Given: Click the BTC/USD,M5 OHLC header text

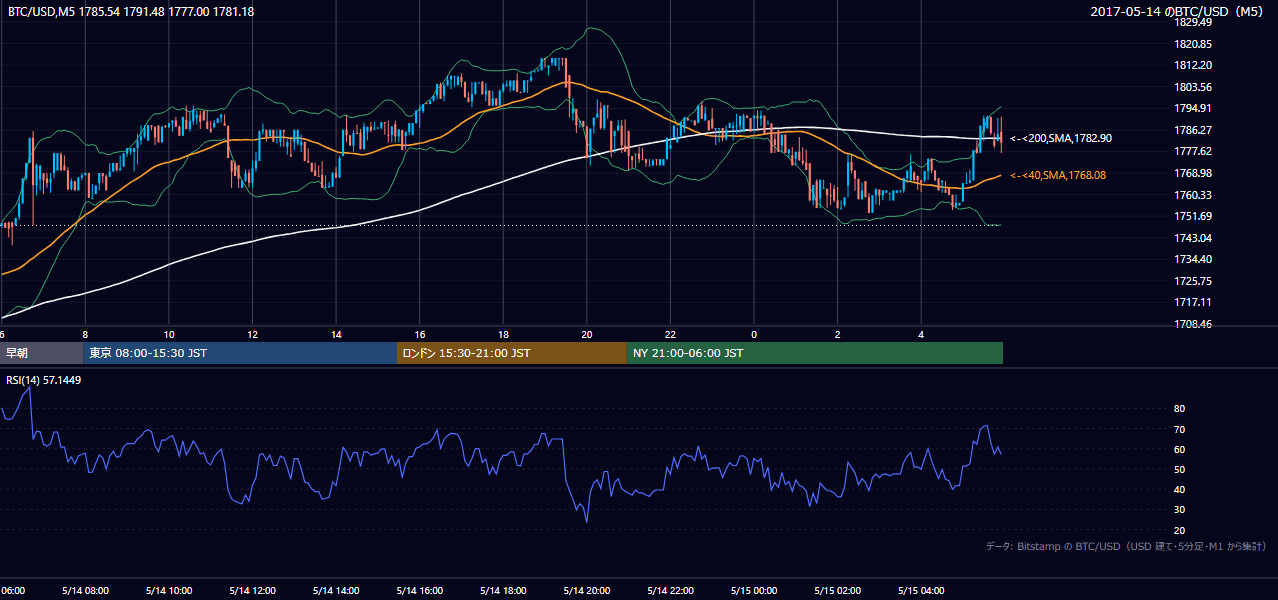Looking at the screenshot, I should 131,10.
